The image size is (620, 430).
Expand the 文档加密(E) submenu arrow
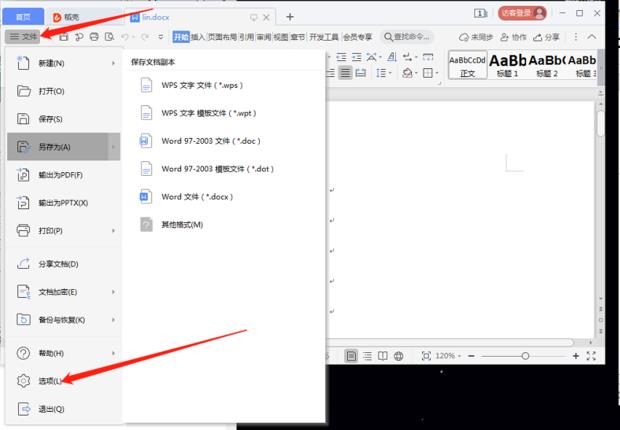click(x=113, y=292)
